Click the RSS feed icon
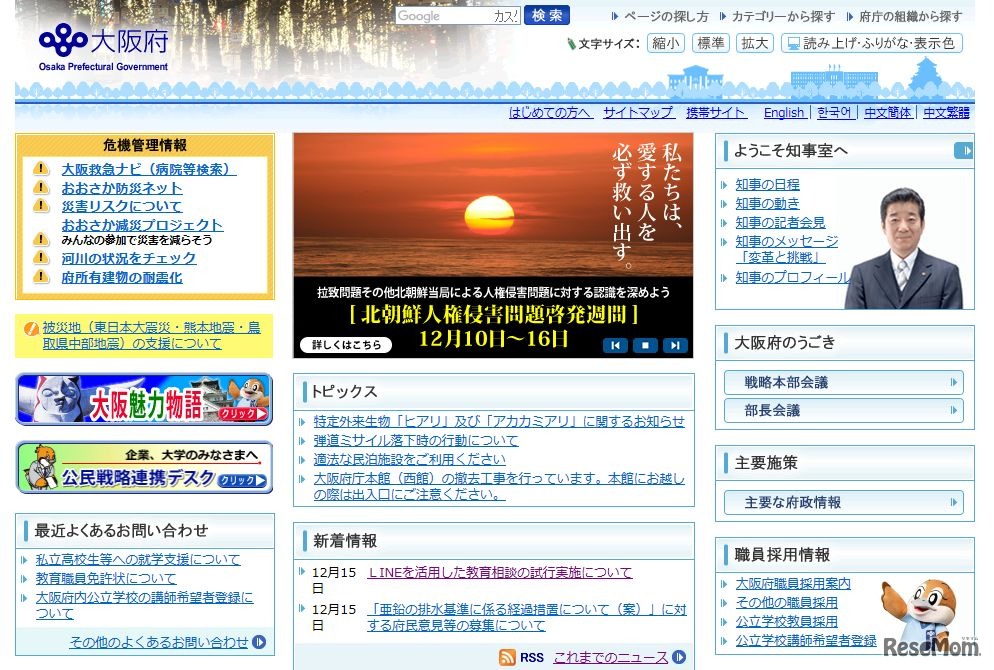 pyautogui.click(x=507, y=657)
